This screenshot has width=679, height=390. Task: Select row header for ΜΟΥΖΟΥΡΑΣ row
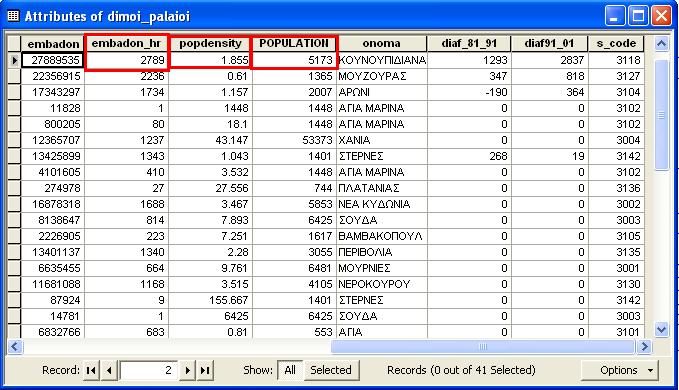tap(14, 76)
